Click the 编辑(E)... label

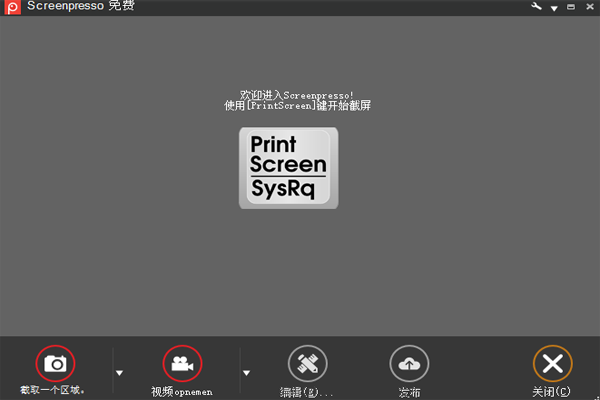[x=307, y=391]
